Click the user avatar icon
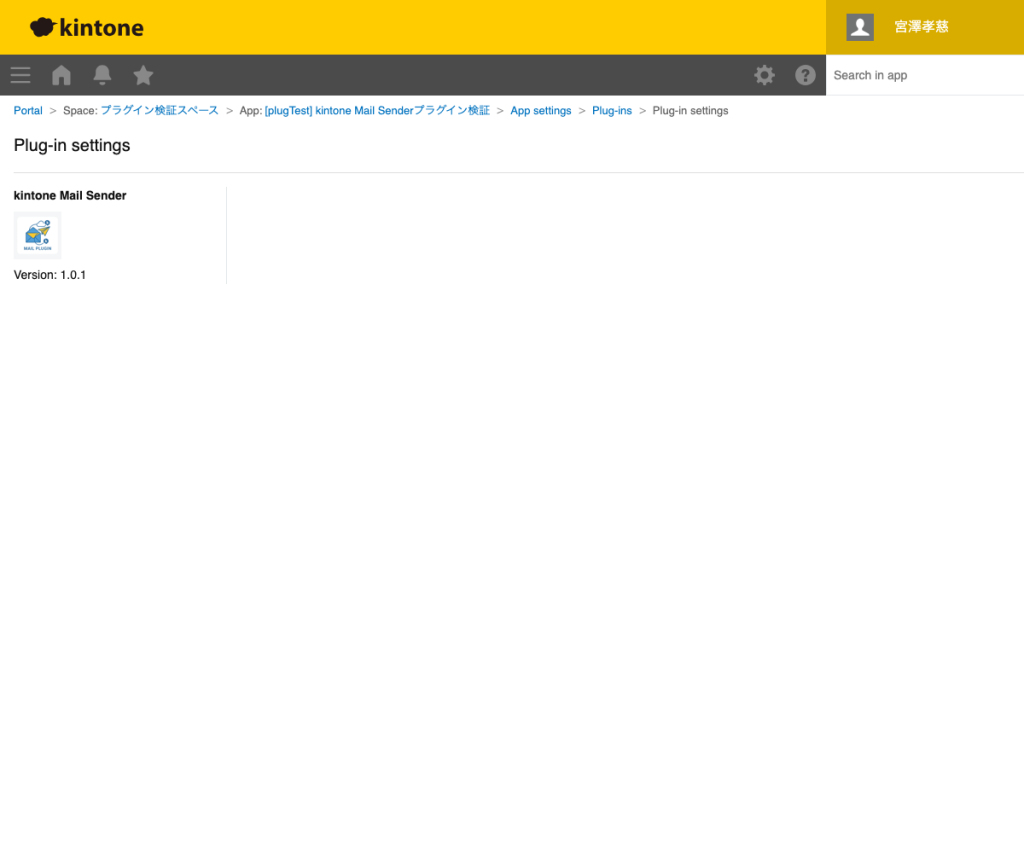1024x853 pixels. pos(859,27)
